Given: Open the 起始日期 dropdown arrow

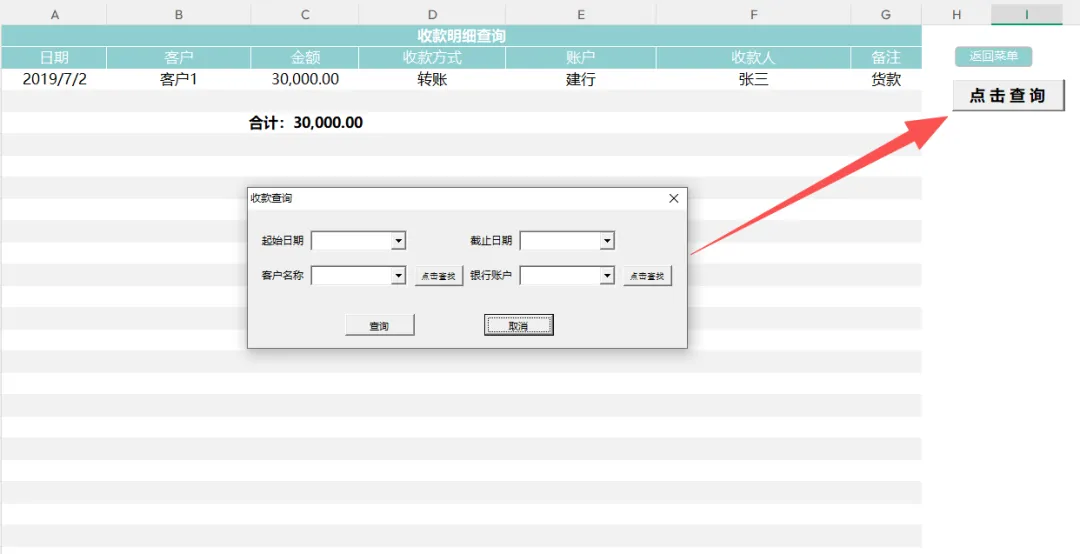Looking at the screenshot, I should point(398,240).
